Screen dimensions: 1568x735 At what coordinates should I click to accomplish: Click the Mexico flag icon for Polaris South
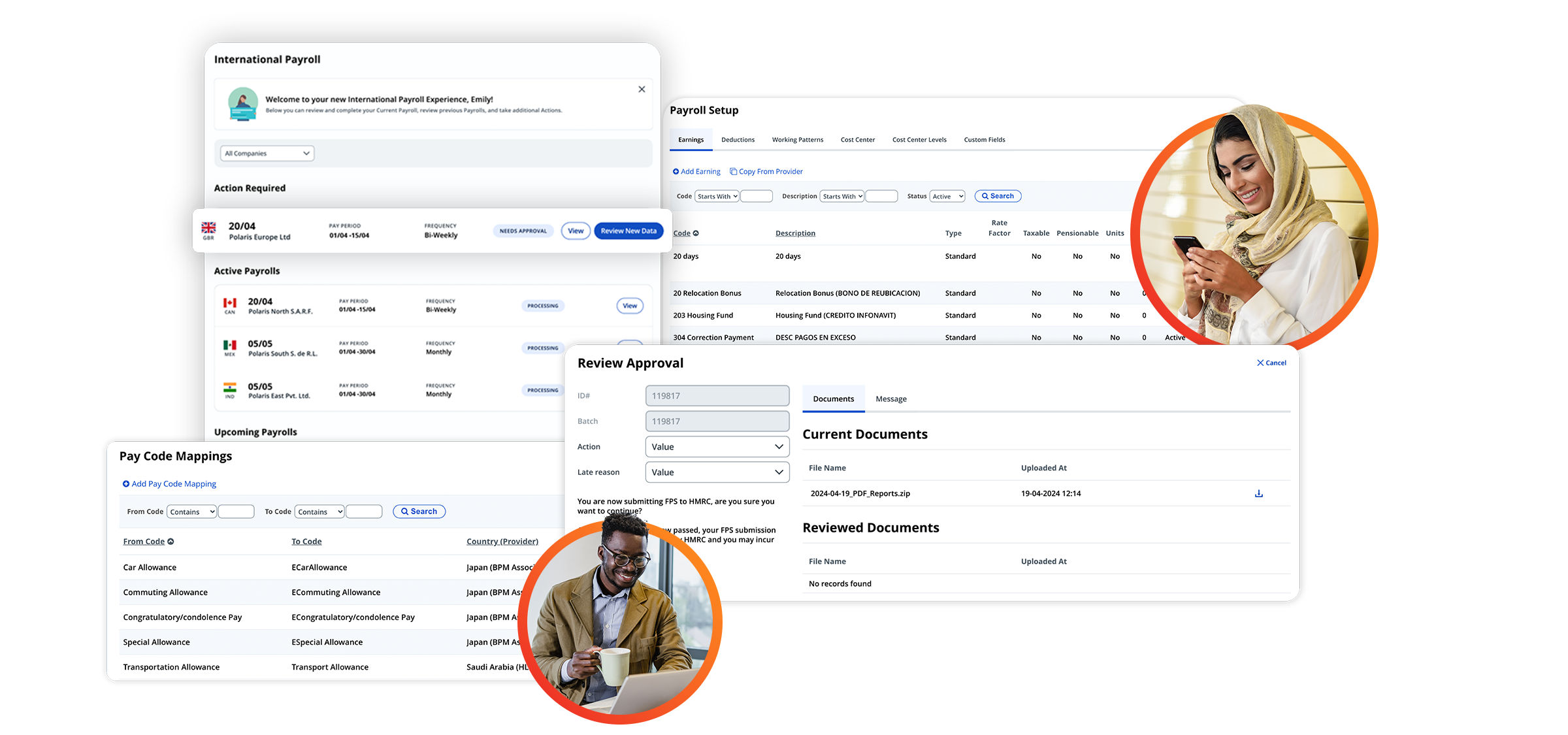[x=230, y=345]
